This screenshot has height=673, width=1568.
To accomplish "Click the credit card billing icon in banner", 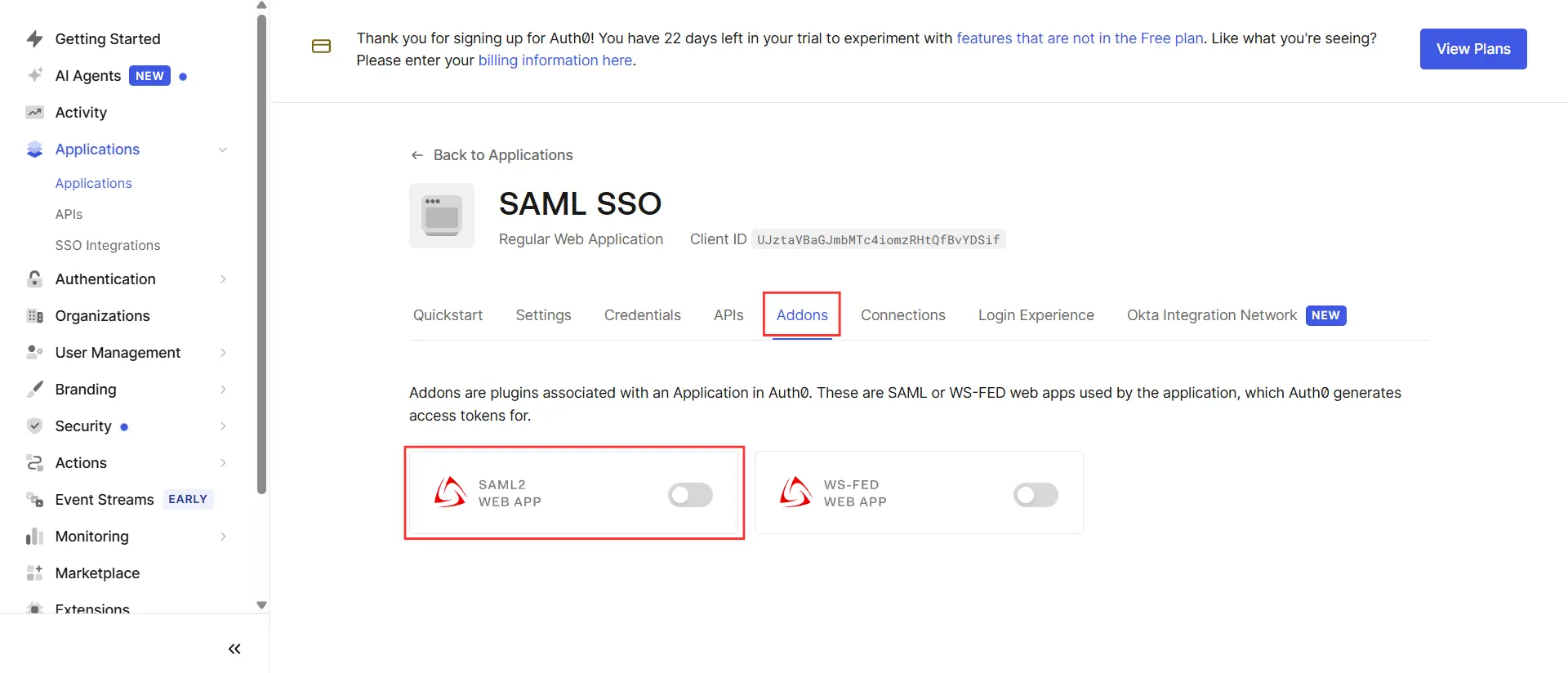I will click(322, 47).
